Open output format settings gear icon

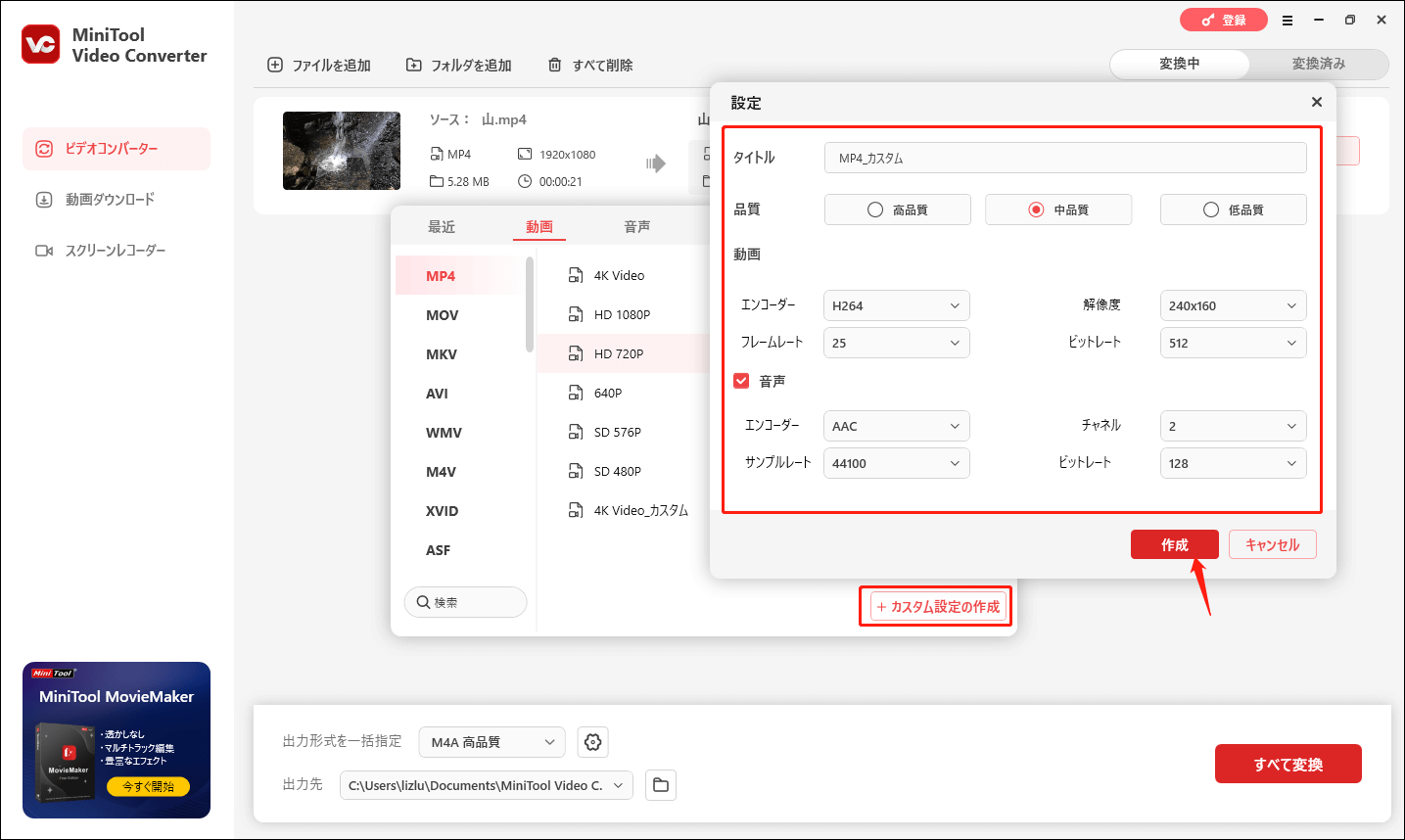(592, 742)
